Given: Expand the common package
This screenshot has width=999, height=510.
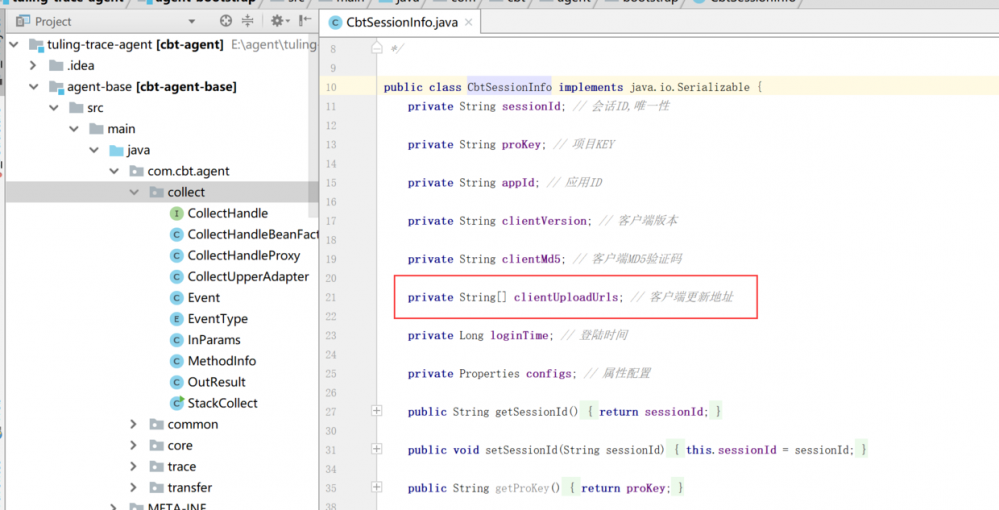Looking at the screenshot, I should [x=134, y=424].
